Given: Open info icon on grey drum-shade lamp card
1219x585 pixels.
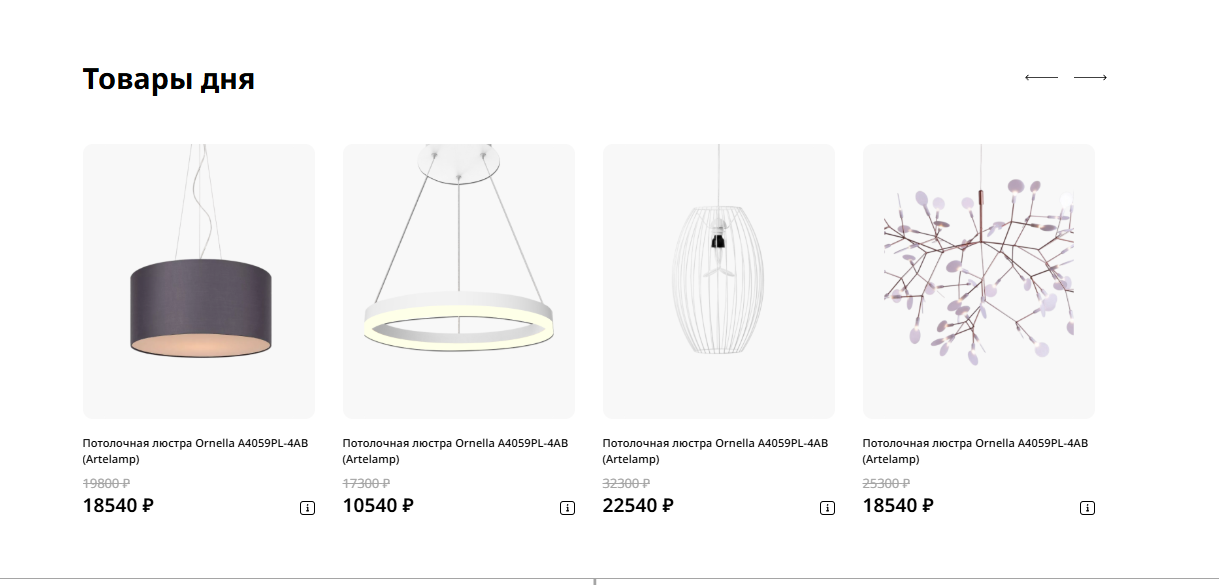Looking at the screenshot, I should click(307, 508).
